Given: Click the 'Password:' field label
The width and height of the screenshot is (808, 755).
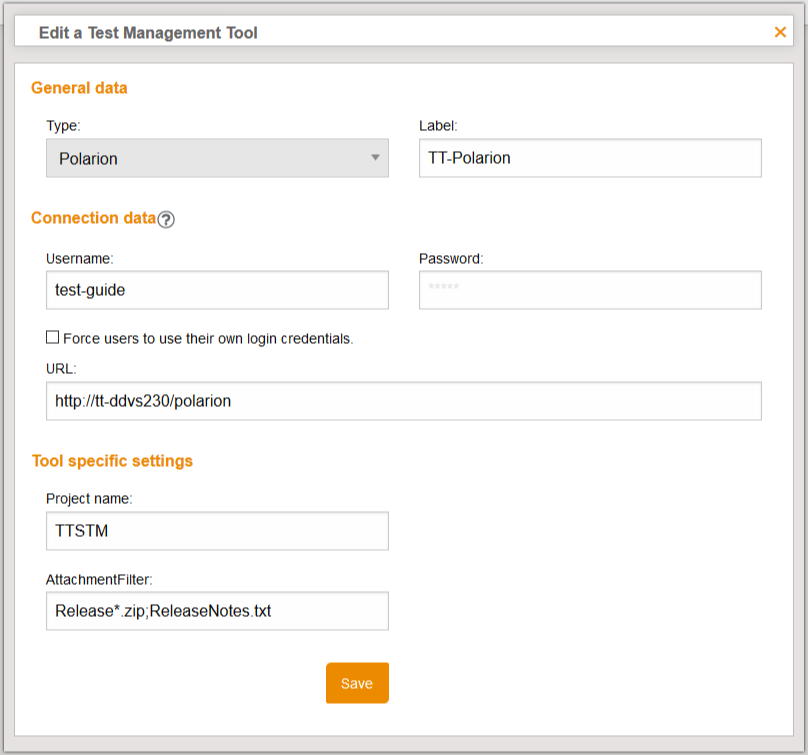Looking at the screenshot, I should pos(451,258).
